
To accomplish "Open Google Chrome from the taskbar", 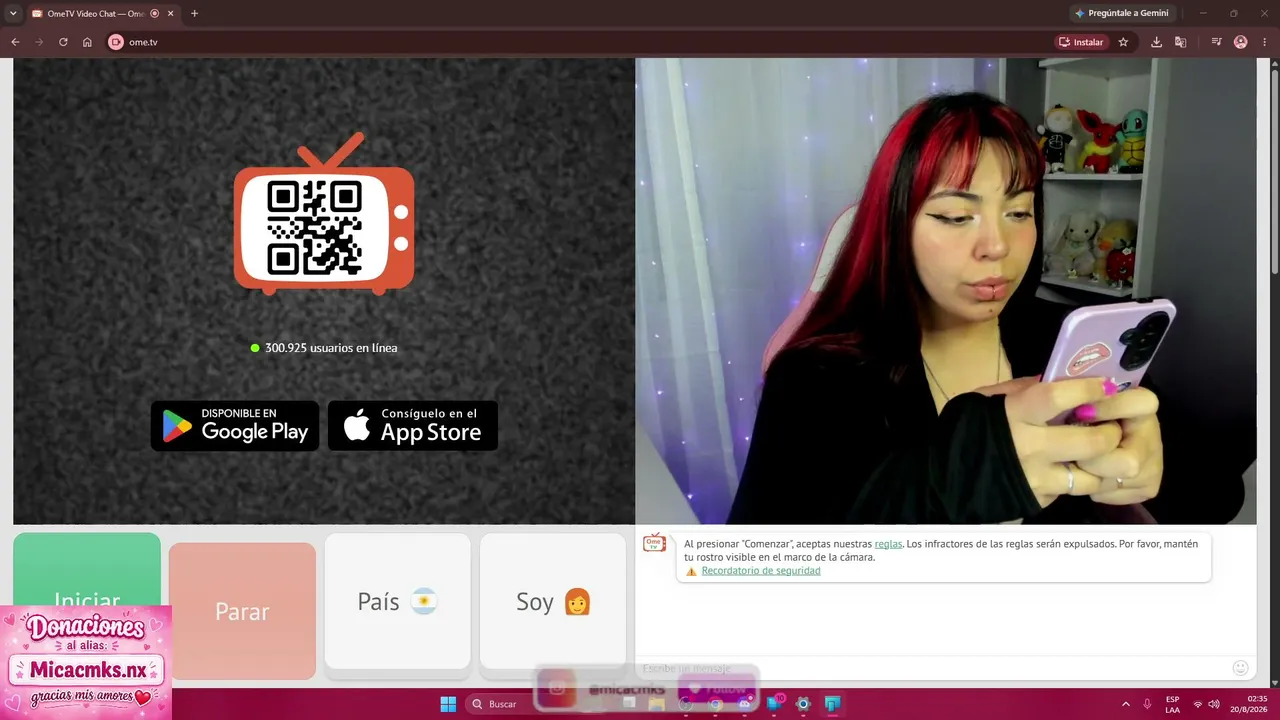I will pos(715,704).
